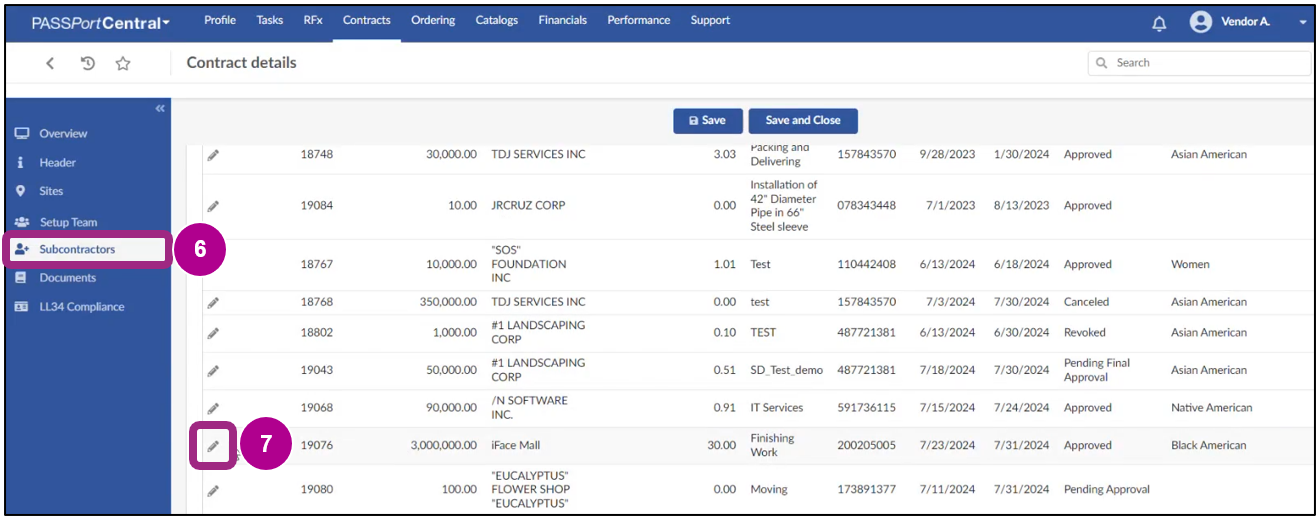Open the Contracts tab in top navigation
This screenshot has width=1316, height=517.
[366, 20]
